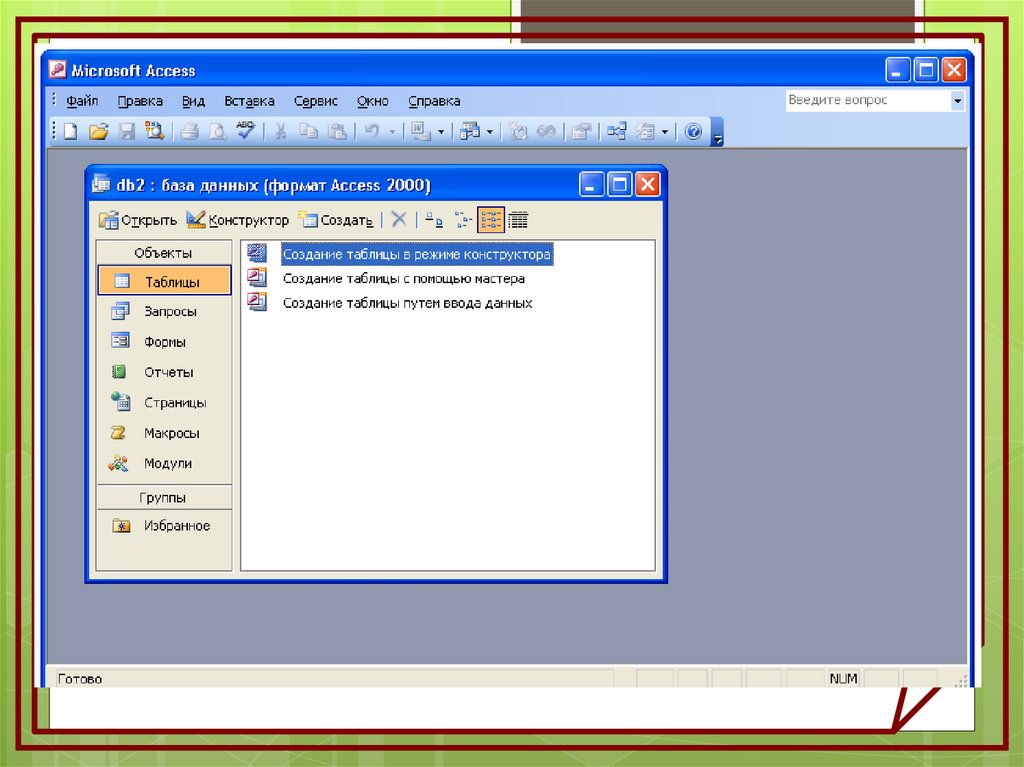
Task: Click the New database icon
Action: [71, 132]
